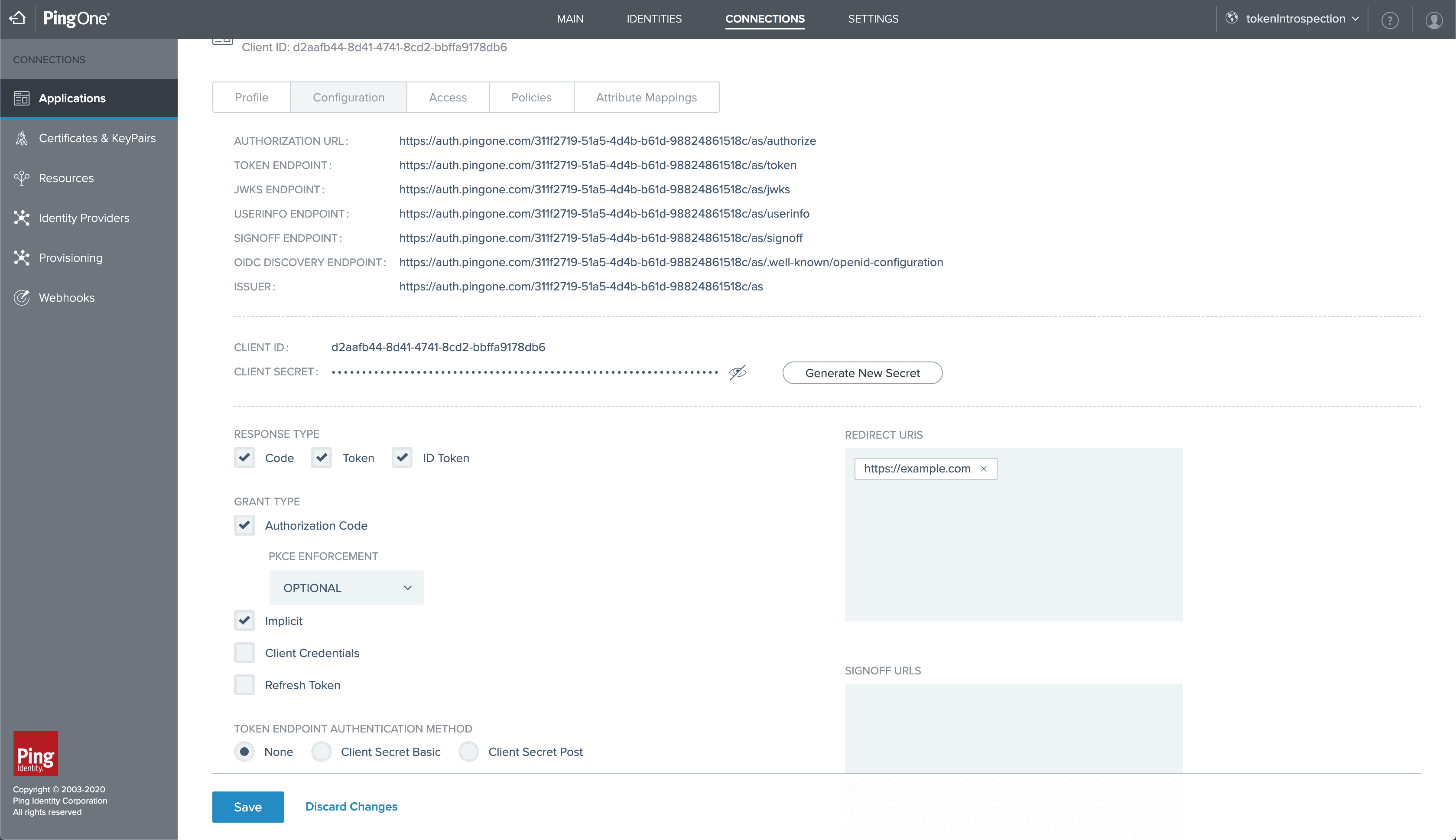Click the Webhooks sidebar icon
The image size is (1456, 840).
click(x=21, y=298)
